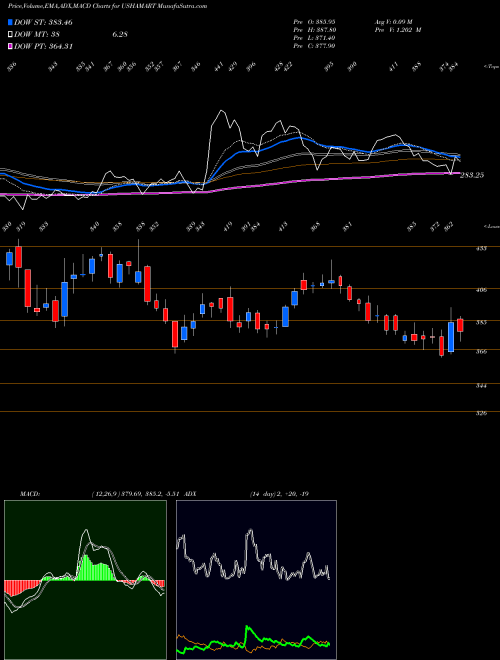500x660 pixels.
Task: Click the ADX (14 day) values text
Action: pyautogui.click(x=279, y=494)
